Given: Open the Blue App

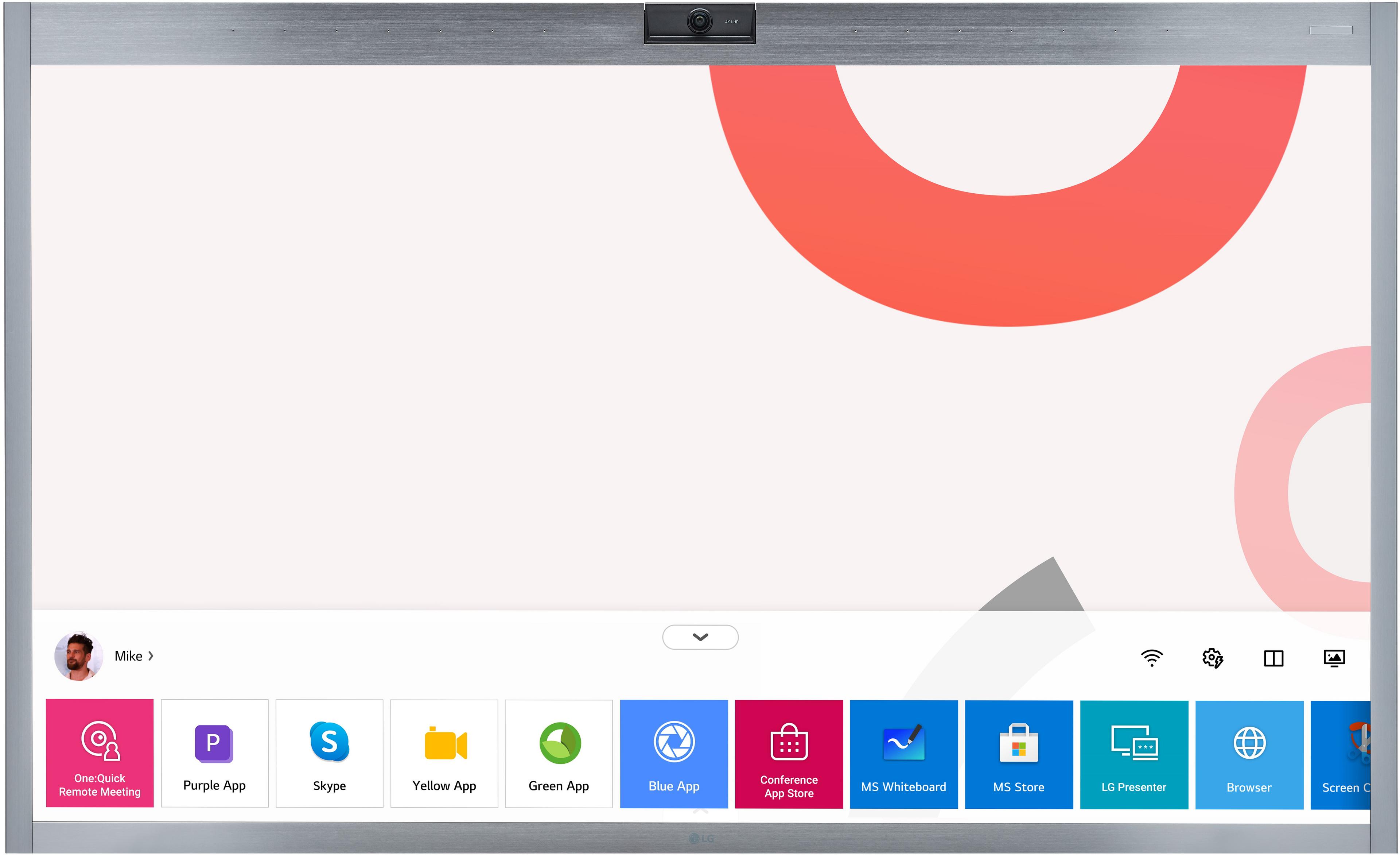Looking at the screenshot, I should [674, 753].
